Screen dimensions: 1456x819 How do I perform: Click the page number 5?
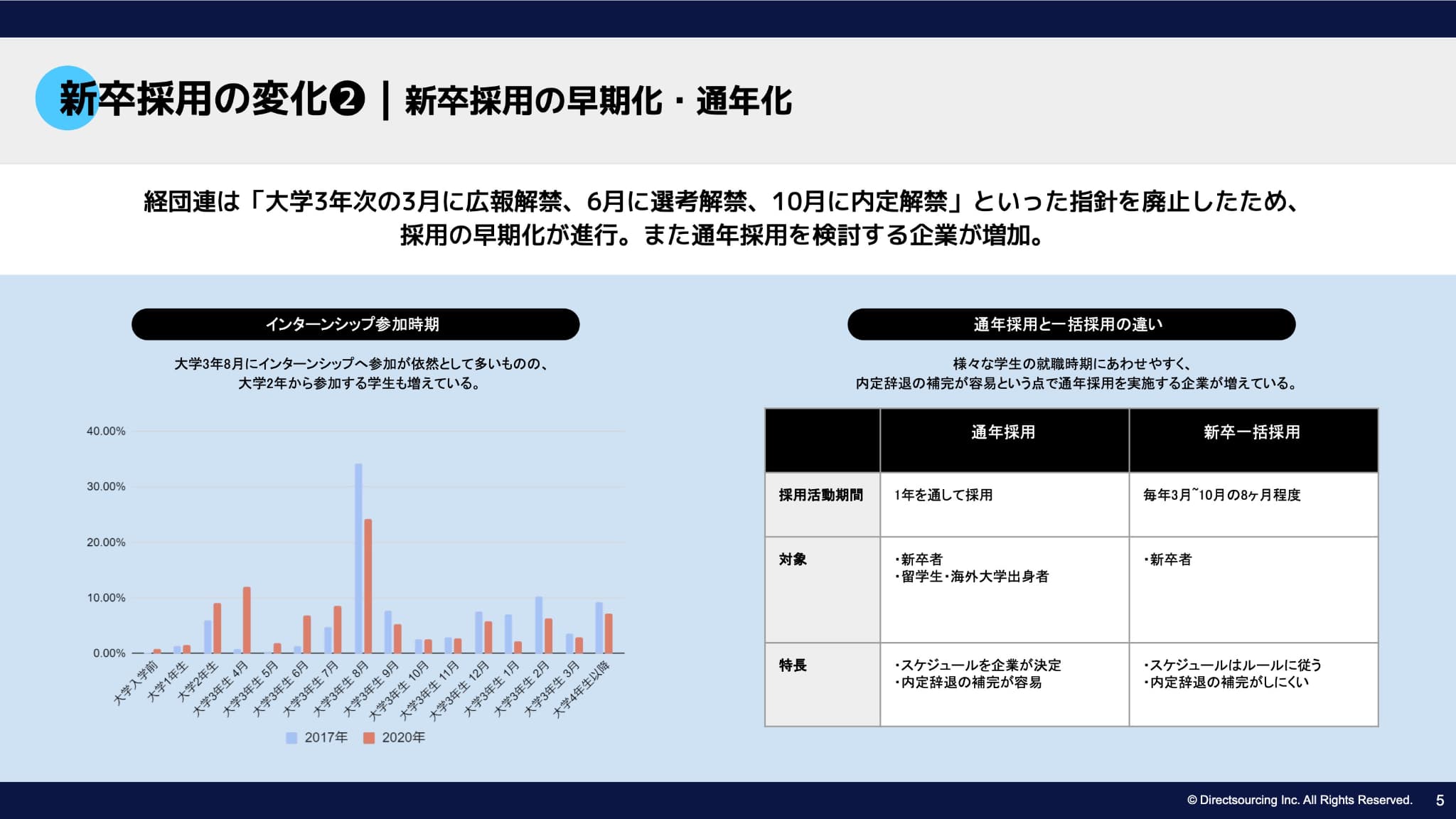point(1440,801)
